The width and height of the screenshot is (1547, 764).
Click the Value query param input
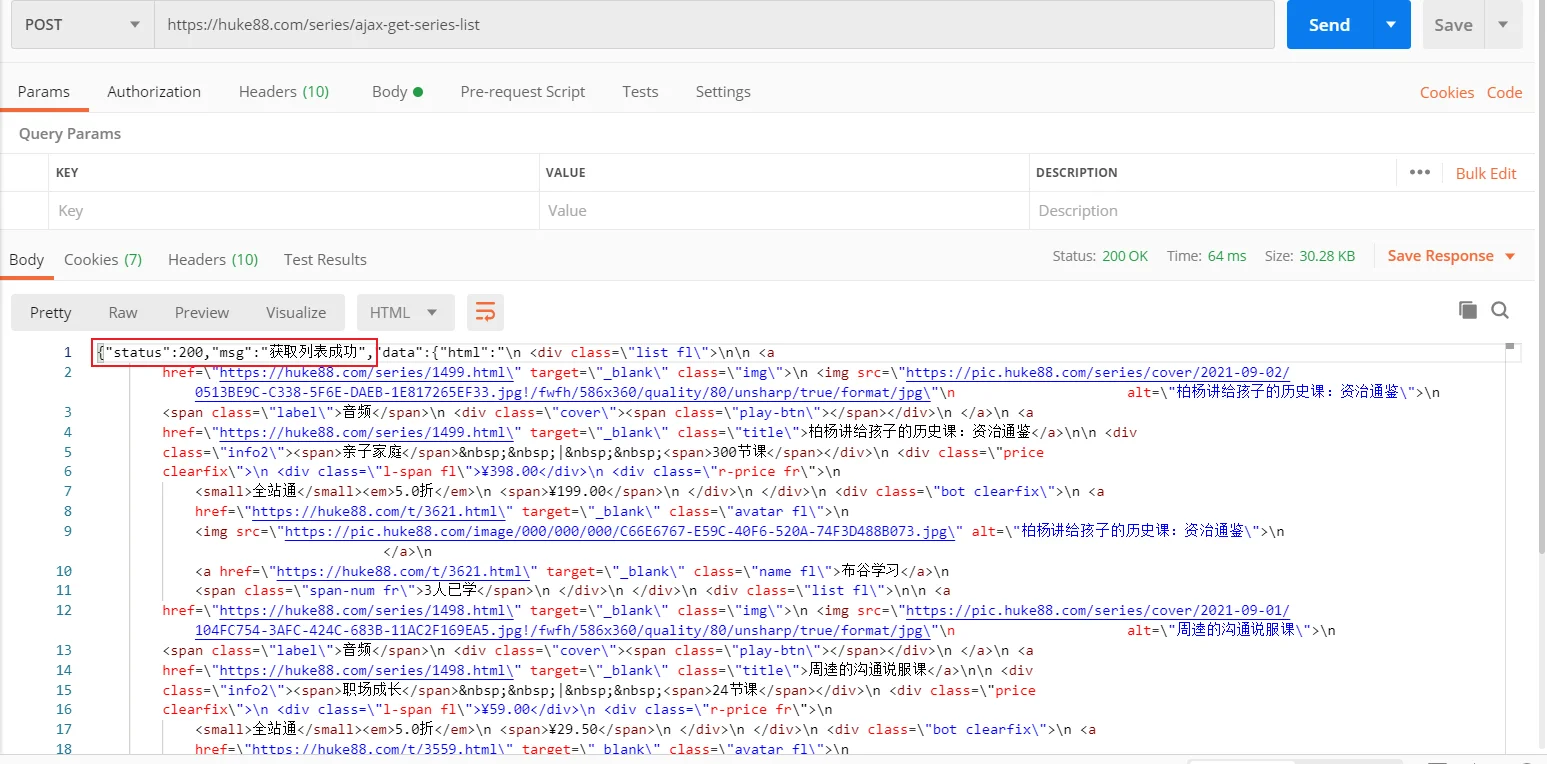coord(784,210)
